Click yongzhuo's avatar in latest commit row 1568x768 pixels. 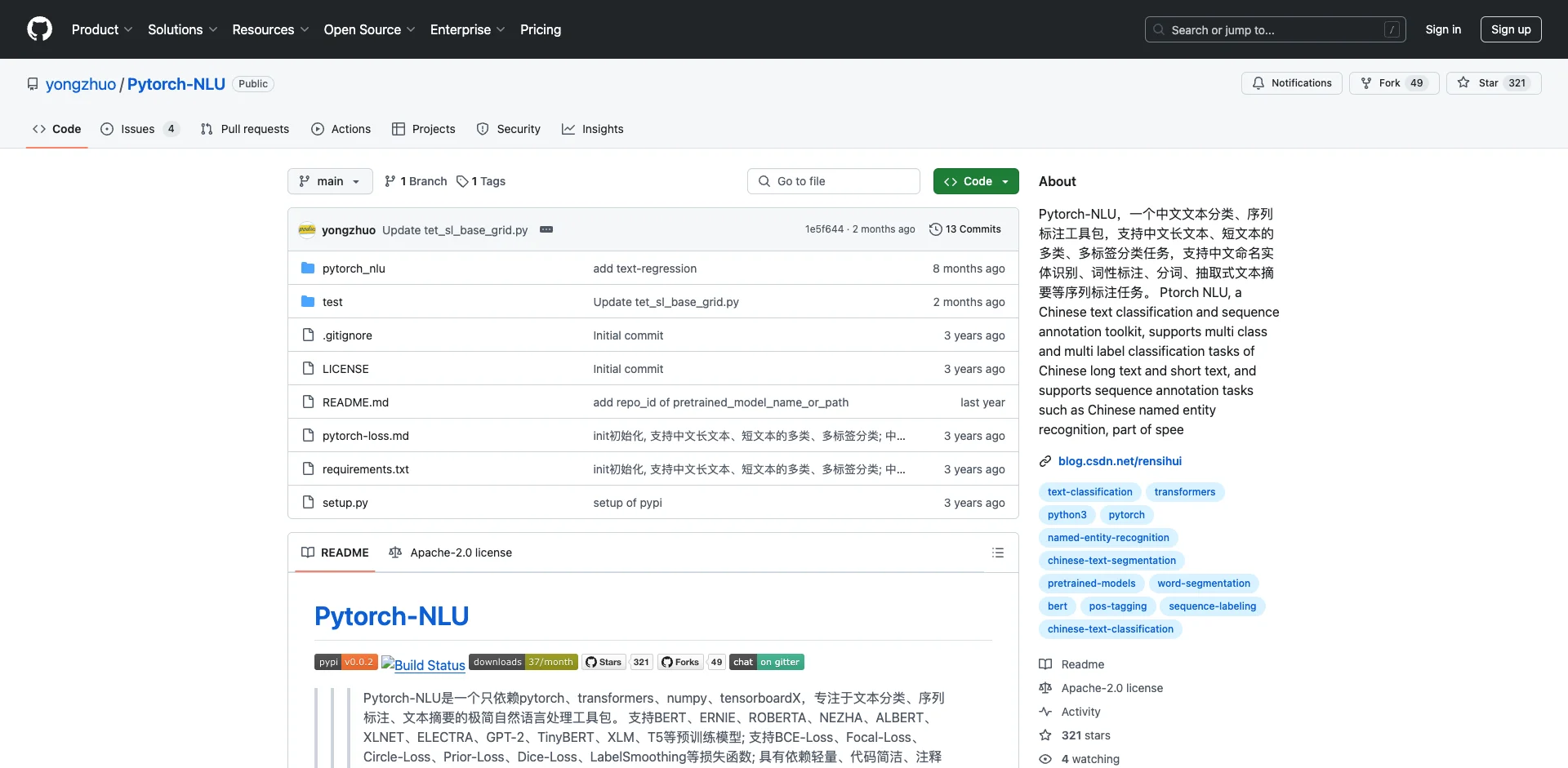click(x=307, y=229)
